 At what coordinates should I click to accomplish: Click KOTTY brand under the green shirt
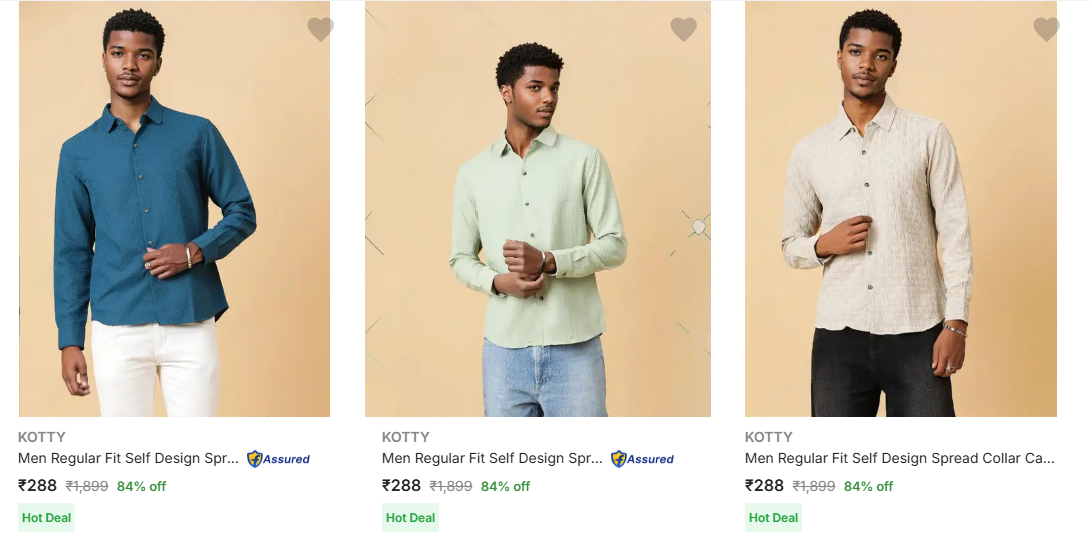(406, 437)
